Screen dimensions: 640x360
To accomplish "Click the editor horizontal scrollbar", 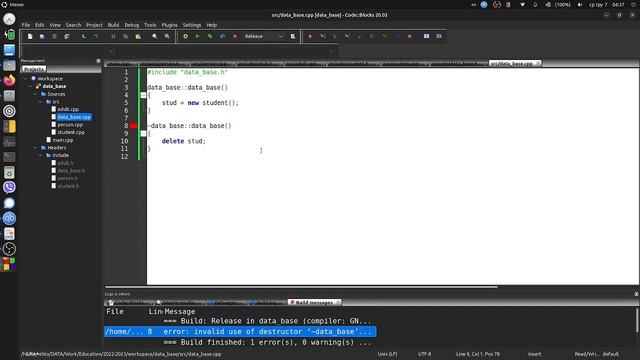I will point(301,287).
